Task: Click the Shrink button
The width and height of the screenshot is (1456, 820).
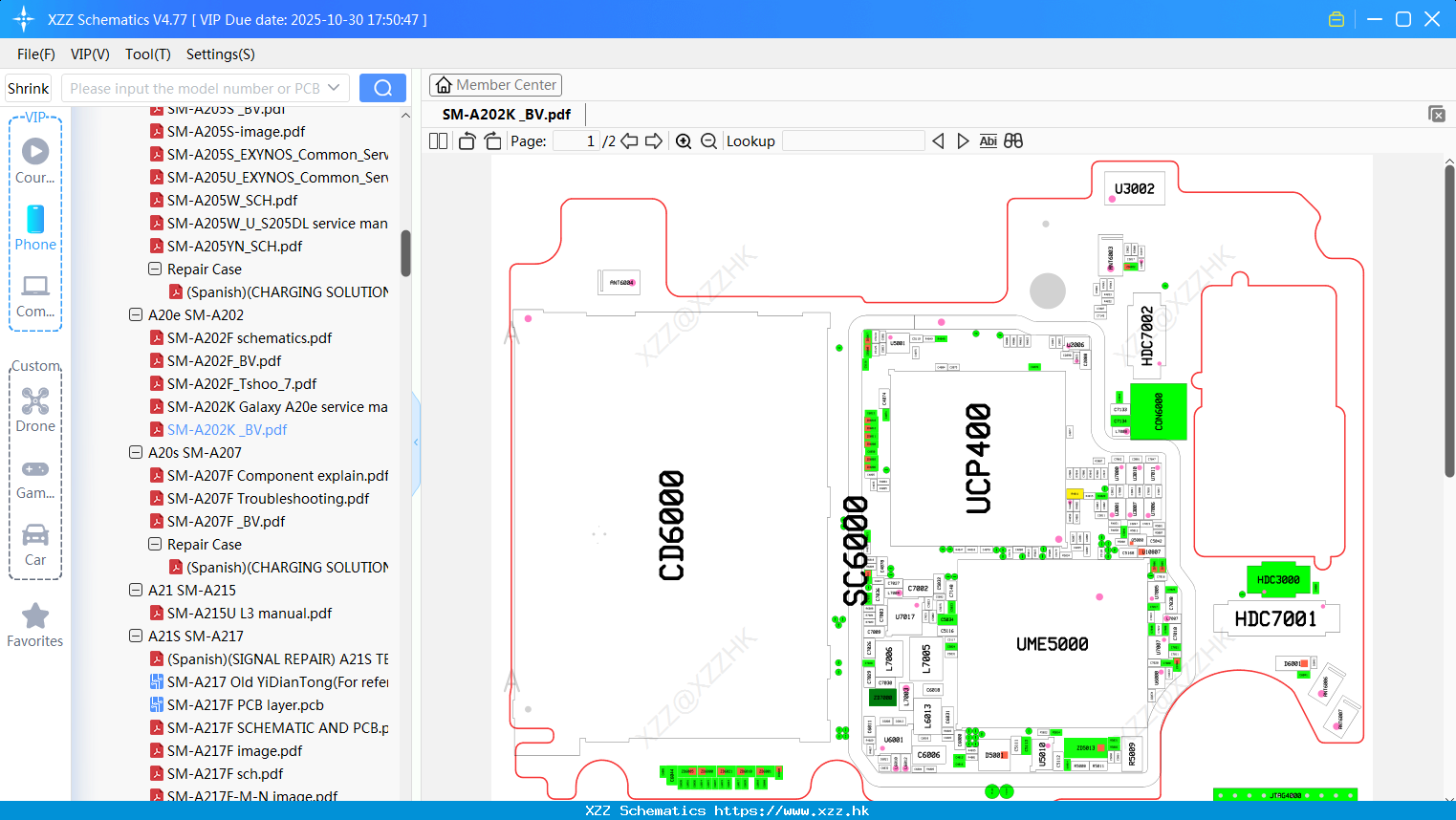Action: (29, 88)
